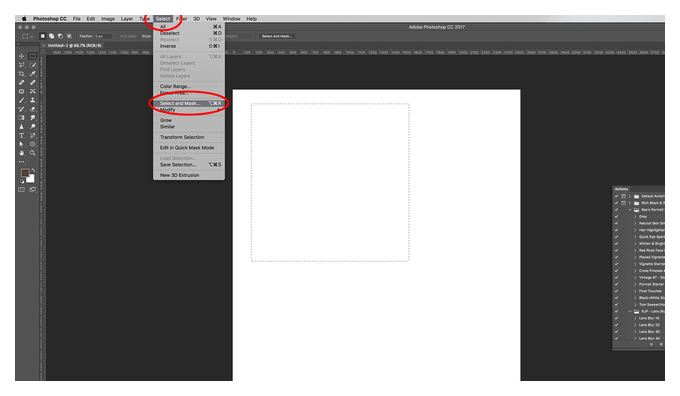Expand the Final Touches action chevron
Image resolution: width=680 pixels, height=396 pixels.
635,291
